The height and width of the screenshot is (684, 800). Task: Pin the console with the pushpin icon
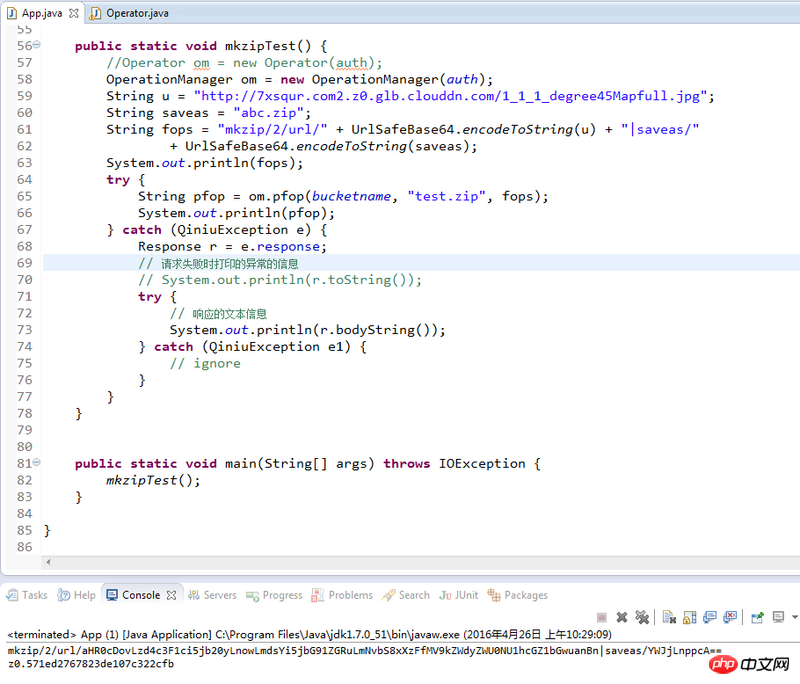[757, 617]
